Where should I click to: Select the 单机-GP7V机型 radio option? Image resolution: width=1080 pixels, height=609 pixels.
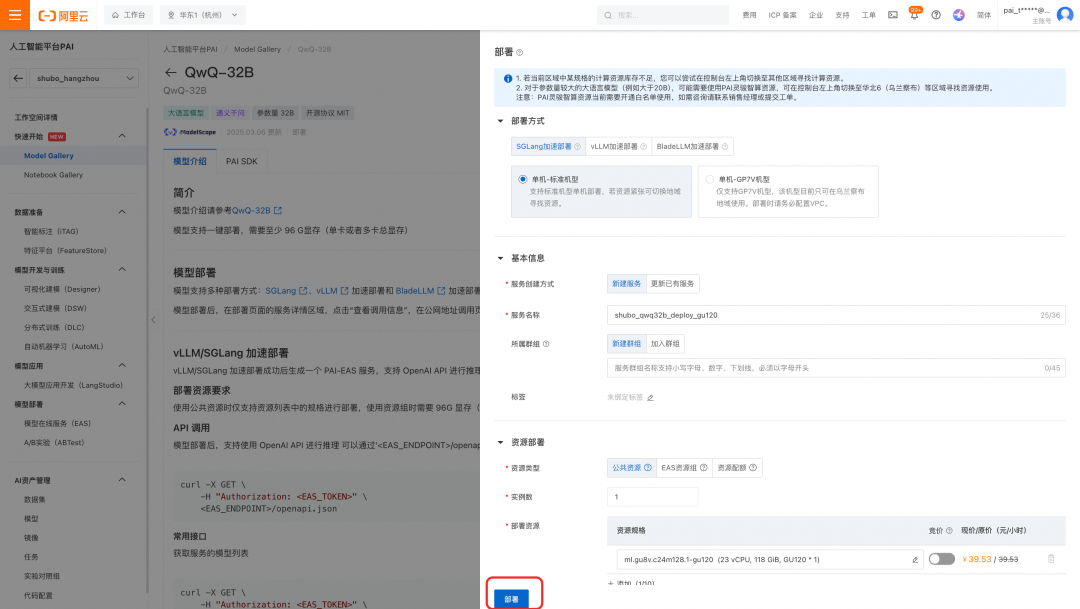[x=709, y=179]
